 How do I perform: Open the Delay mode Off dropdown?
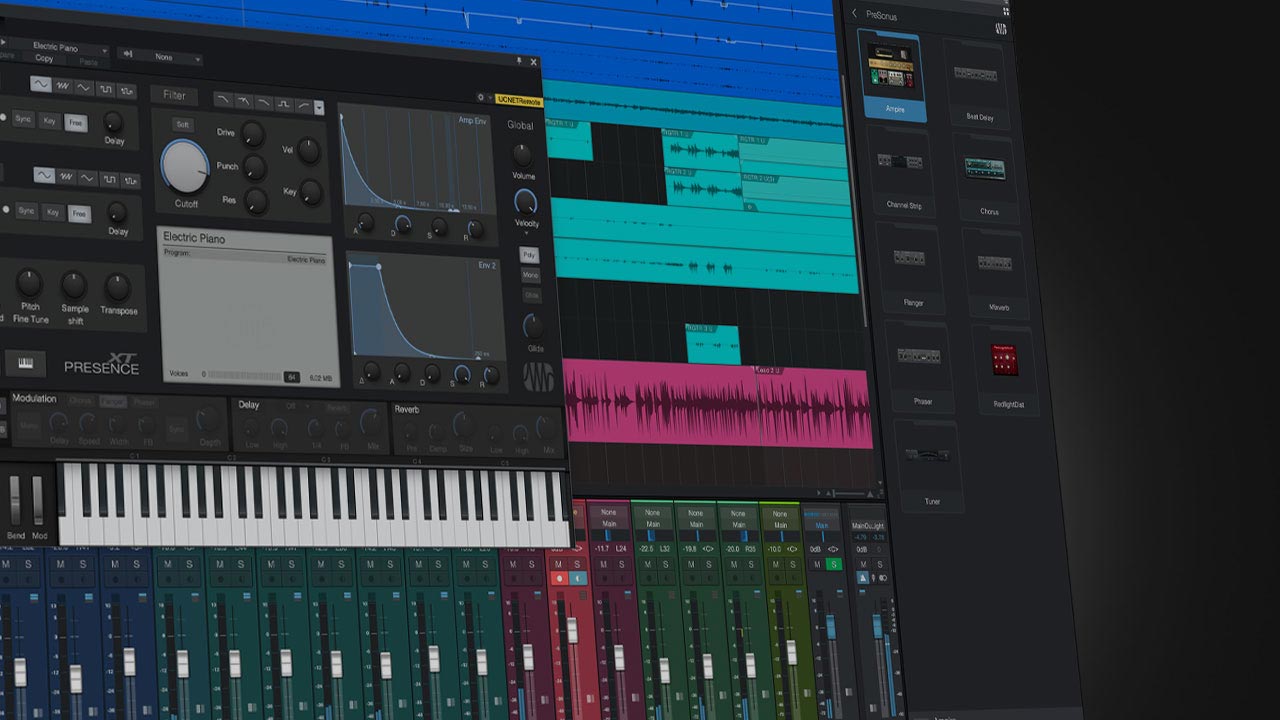(x=299, y=406)
